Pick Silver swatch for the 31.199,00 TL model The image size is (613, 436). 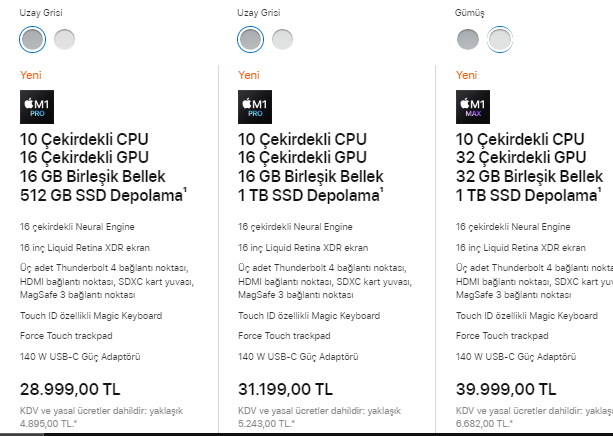click(282, 39)
